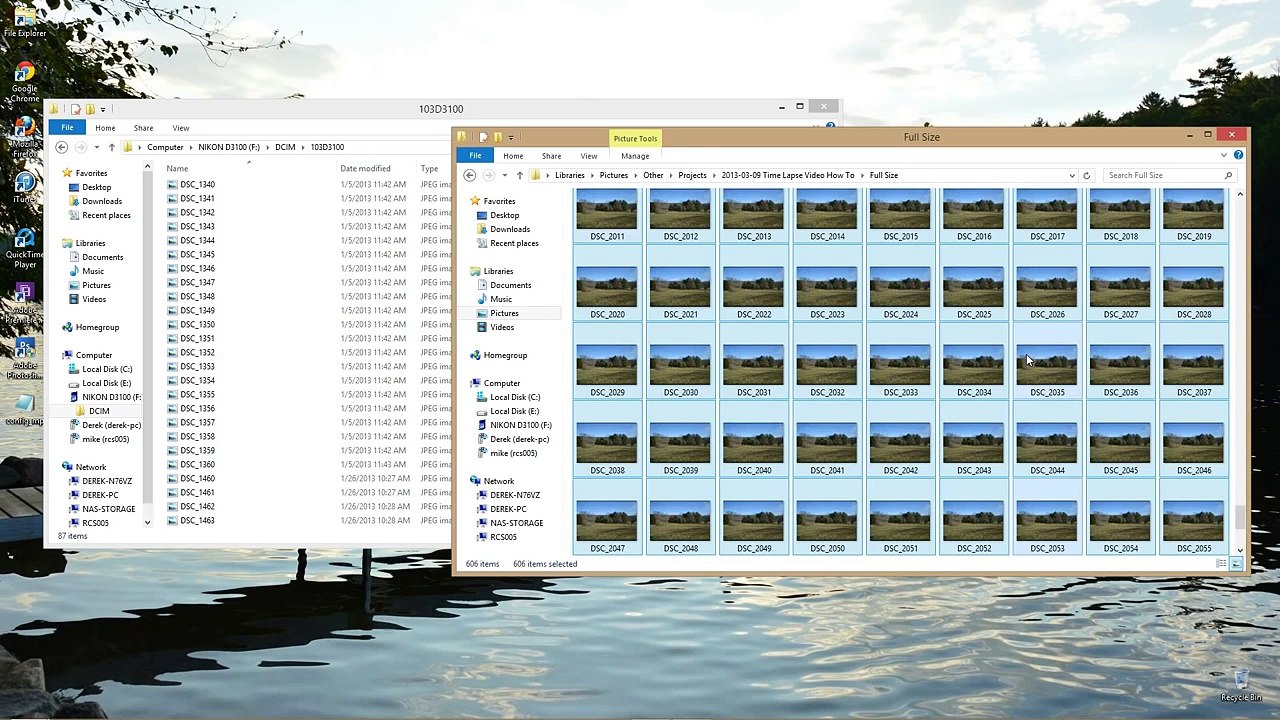Screen dimensions: 1280x720
Task: Click New Folder quick access icon in 103D3100 window
Action: tap(89, 109)
